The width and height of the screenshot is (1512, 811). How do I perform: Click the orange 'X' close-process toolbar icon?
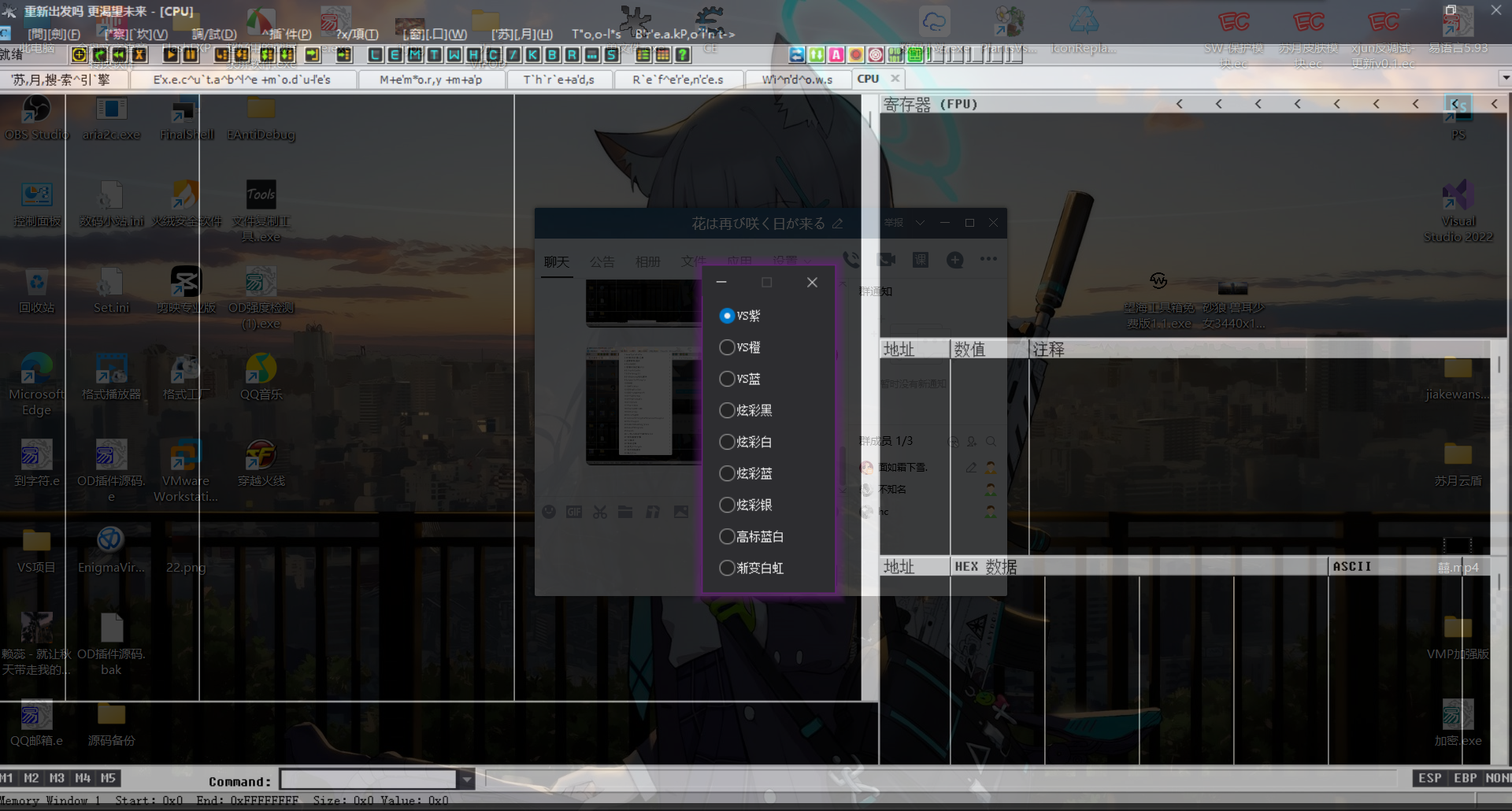[139, 54]
